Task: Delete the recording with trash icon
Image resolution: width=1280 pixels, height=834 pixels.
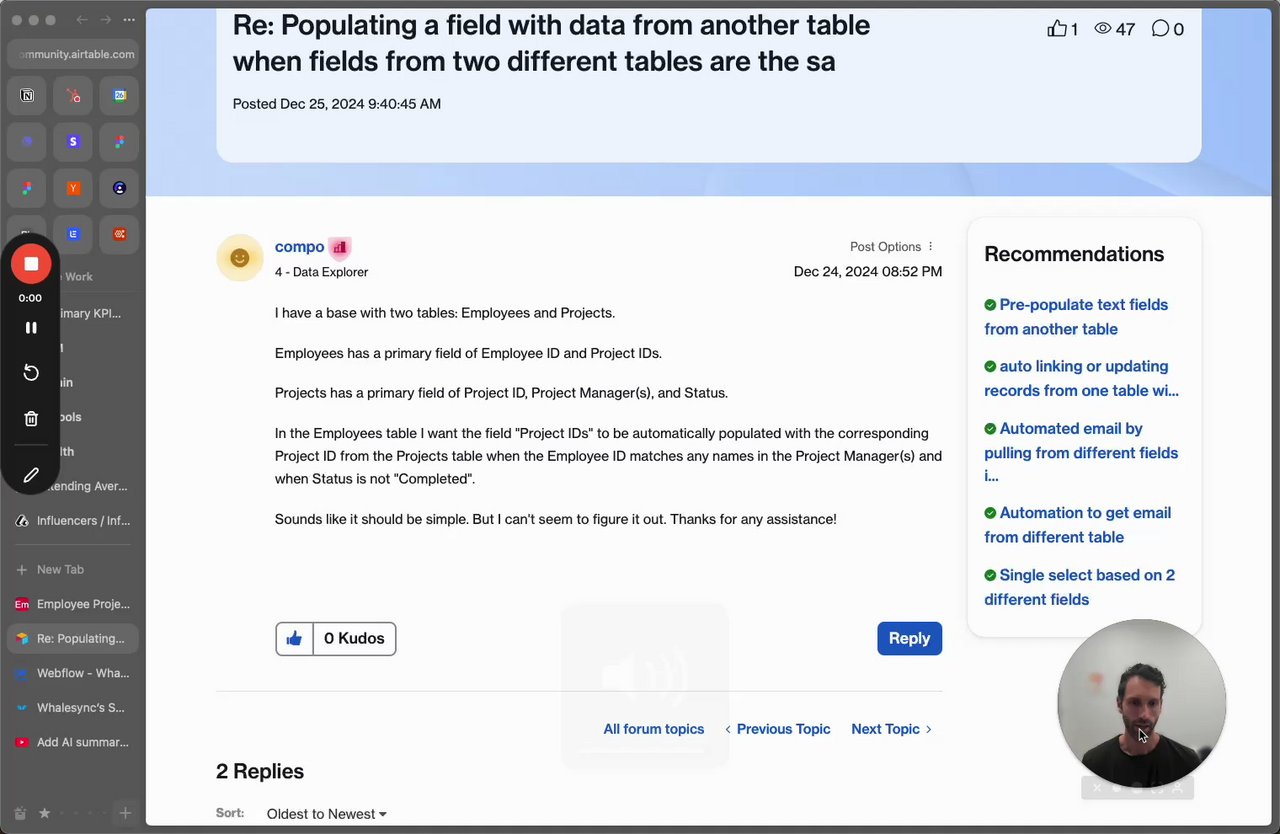Action: pyautogui.click(x=31, y=419)
